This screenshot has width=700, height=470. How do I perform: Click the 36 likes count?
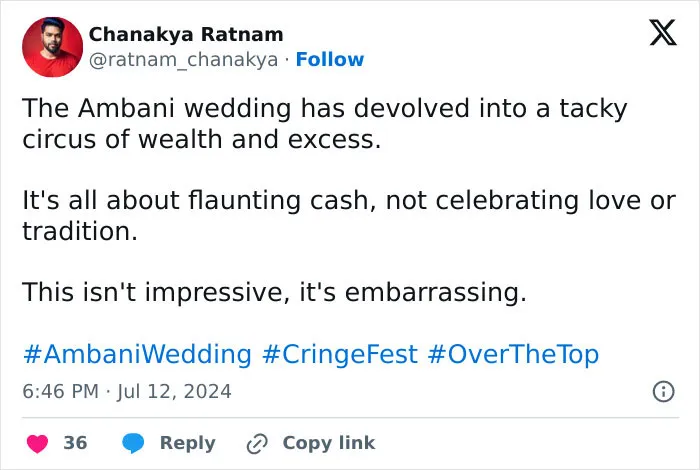click(75, 443)
